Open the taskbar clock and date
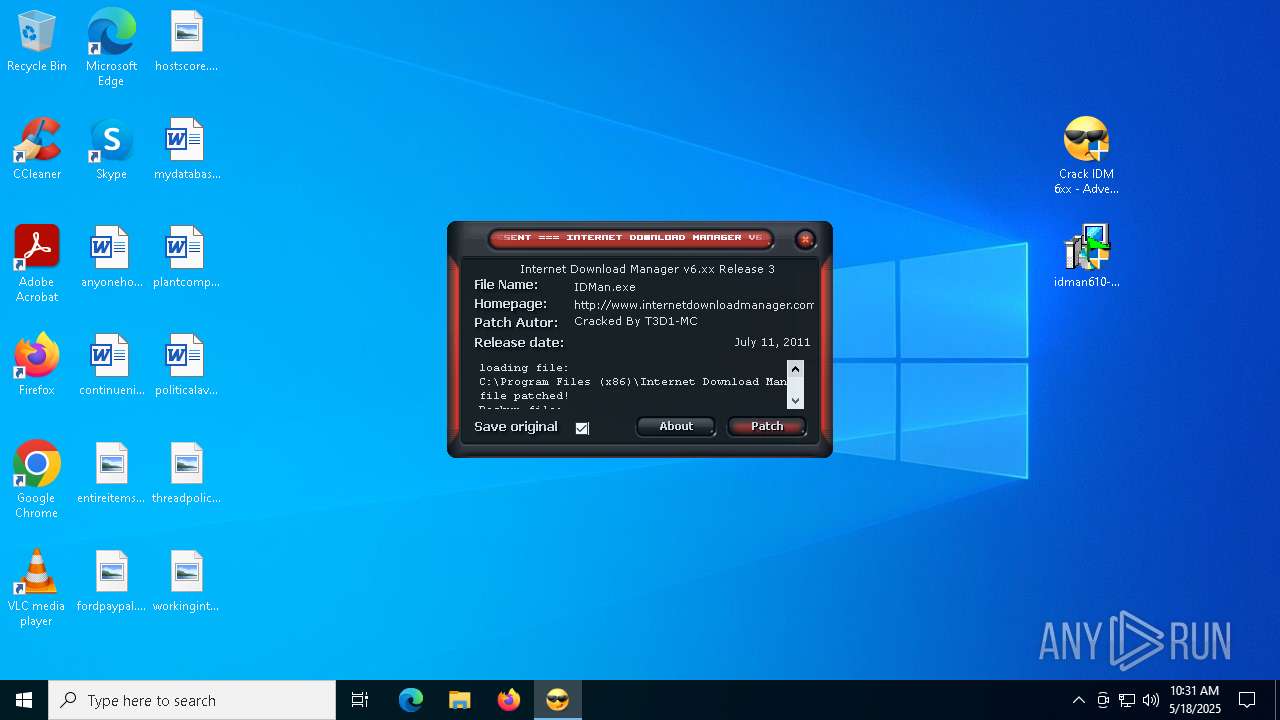 pyautogui.click(x=1195, y=700)
